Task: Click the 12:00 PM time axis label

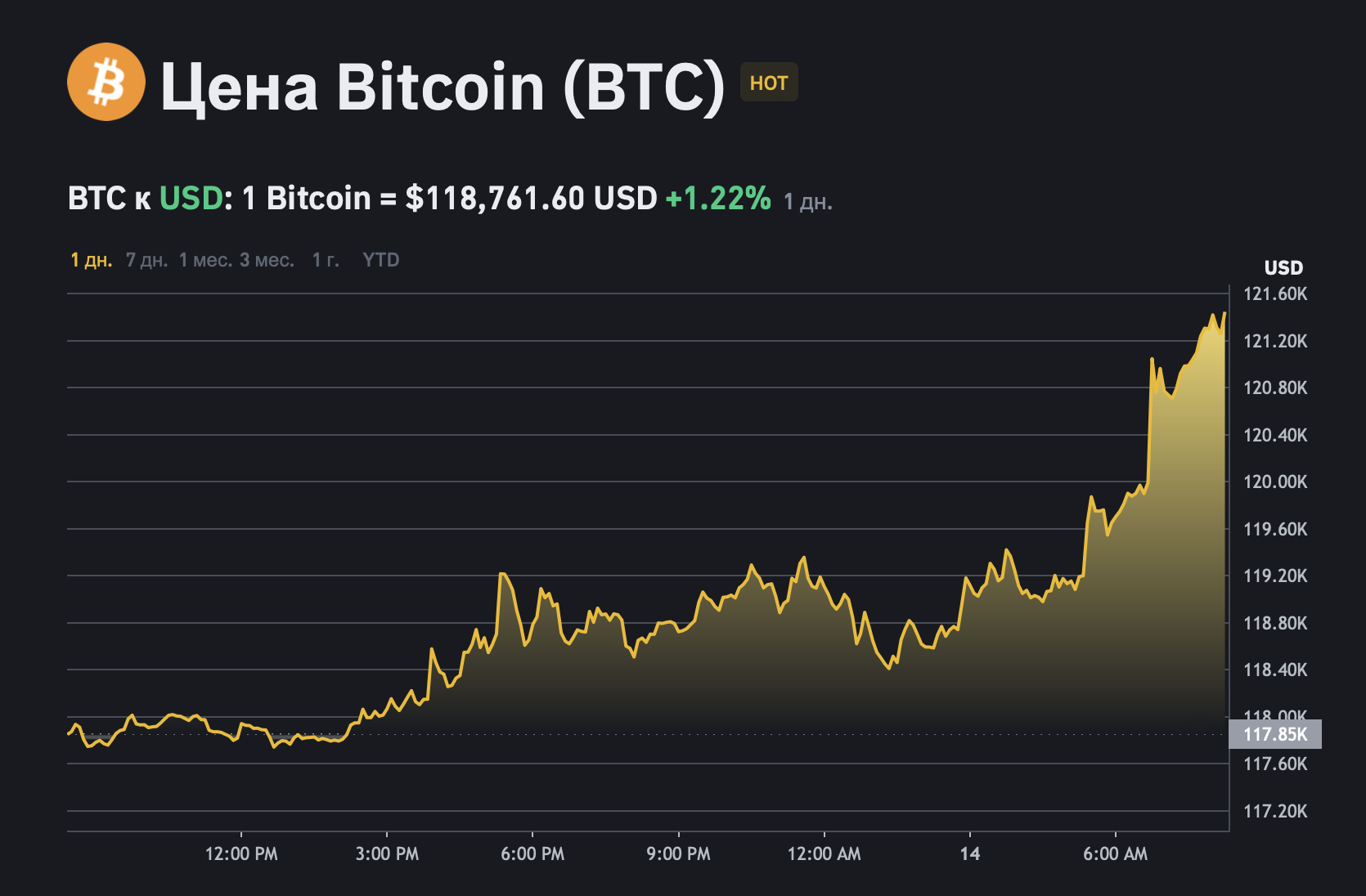Action: pos(241,854)
